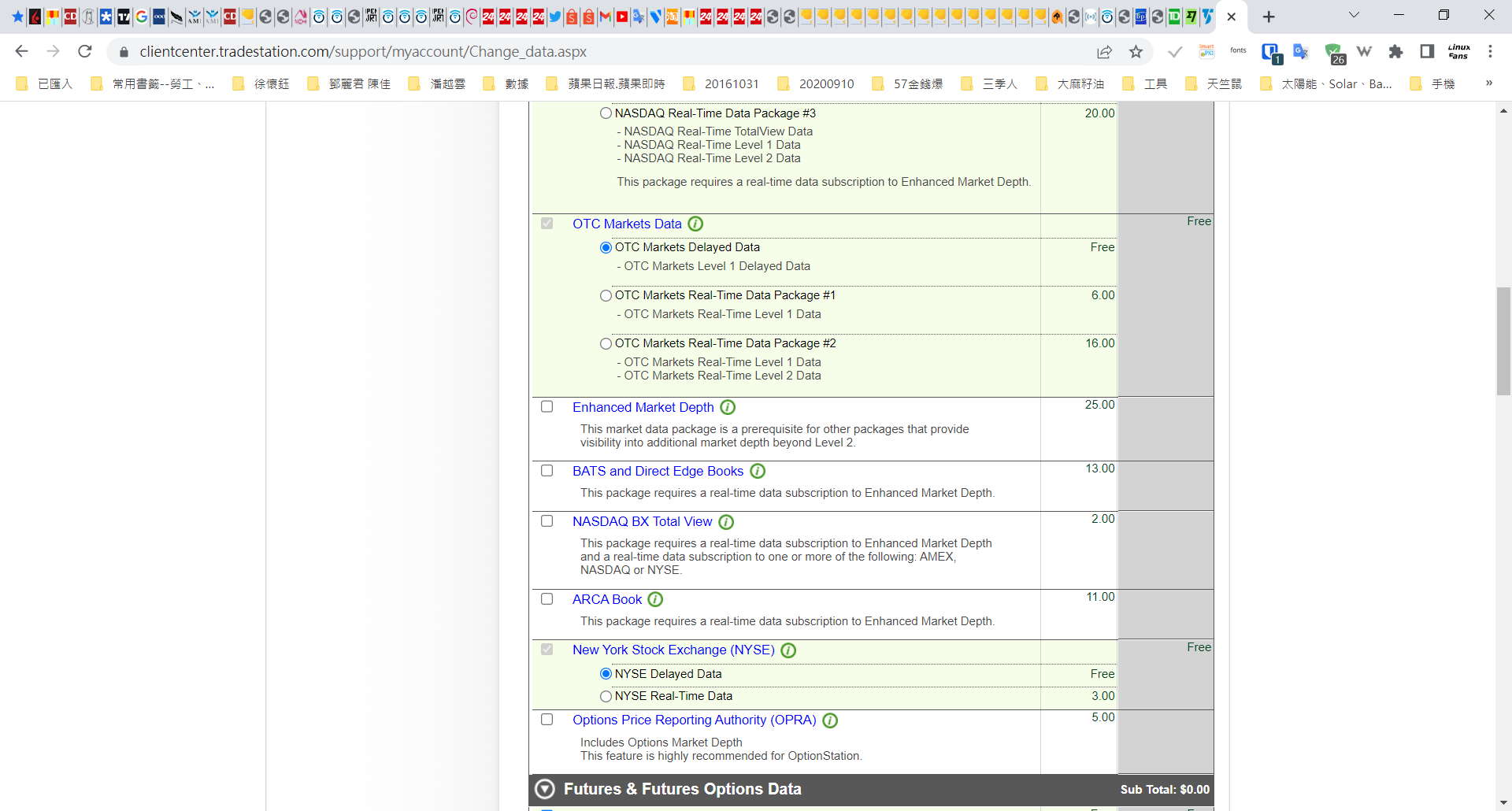The width and height of the screenshot is (1512, 811).
Task: Open the browser extensions puzzle icon
Action: [1395, 51]
